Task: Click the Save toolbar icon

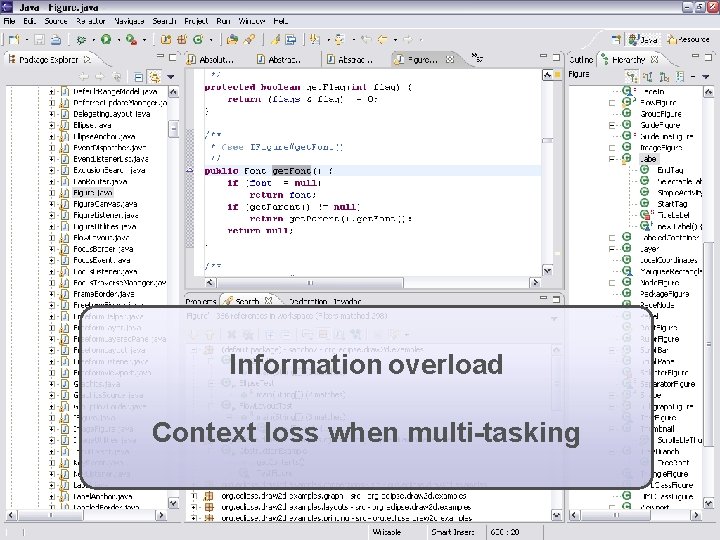Action: point(39,40)
